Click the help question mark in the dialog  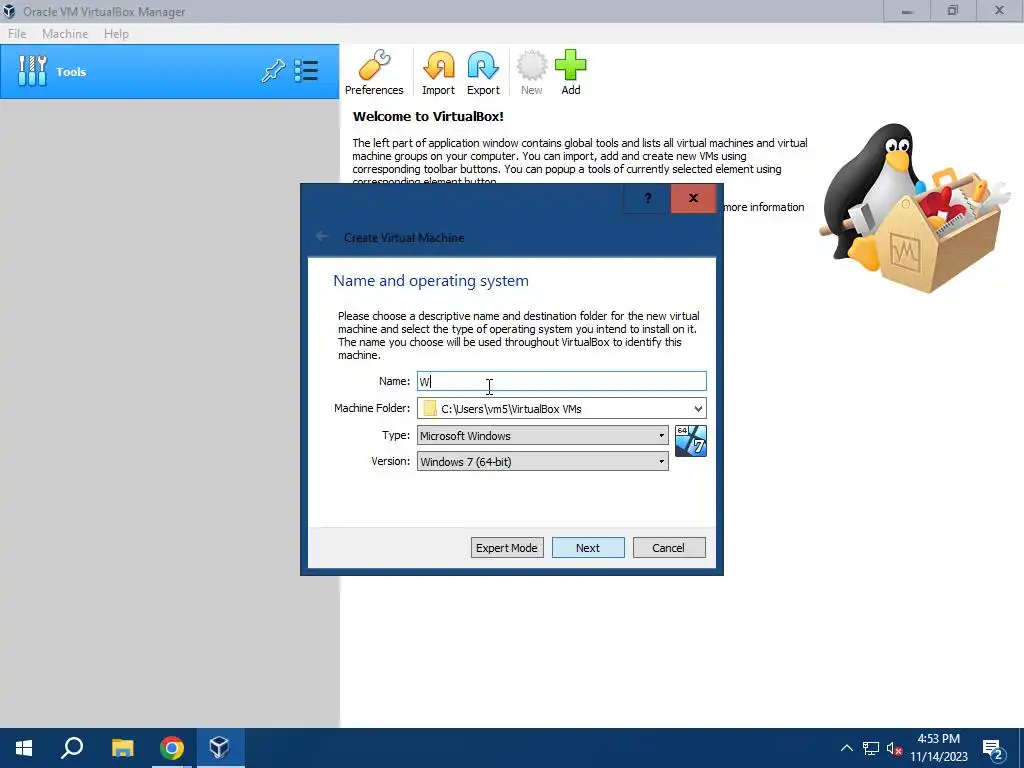(647, 199)
